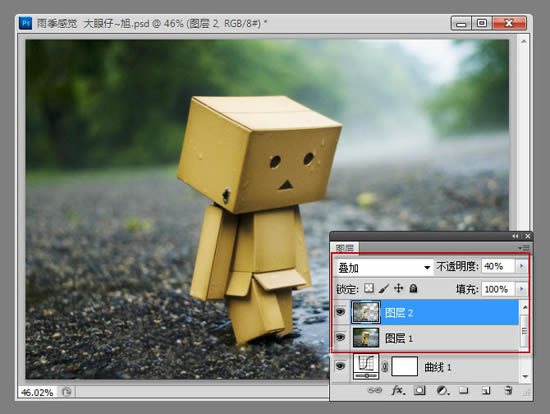Click document vertical scroll up arrow

click(523, 42)
